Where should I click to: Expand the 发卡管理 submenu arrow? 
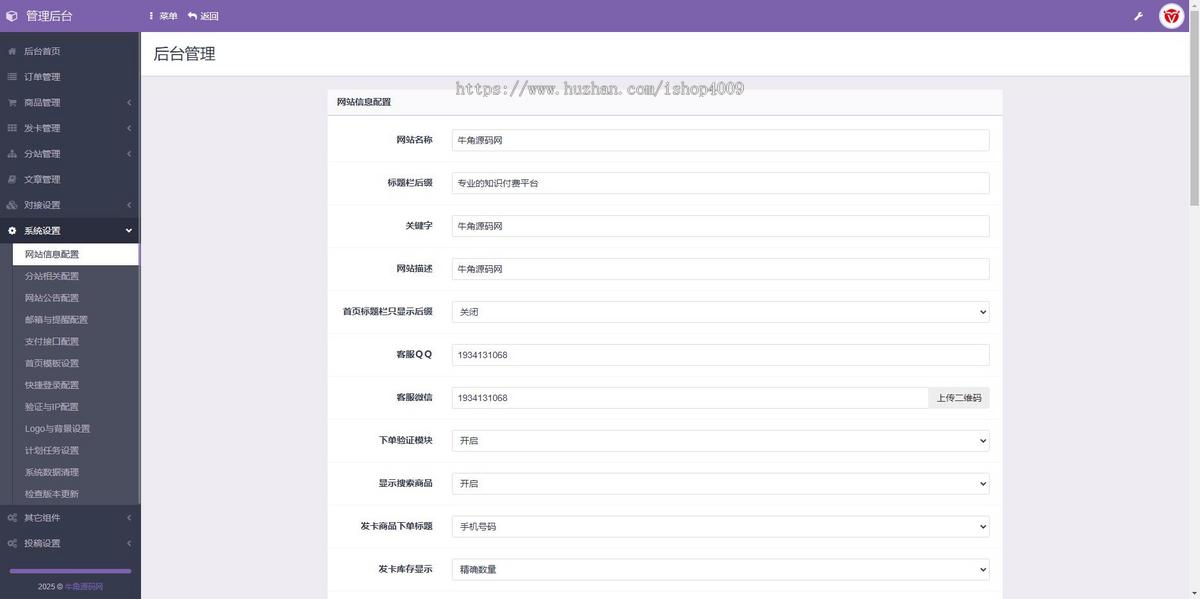pos(129,128)
